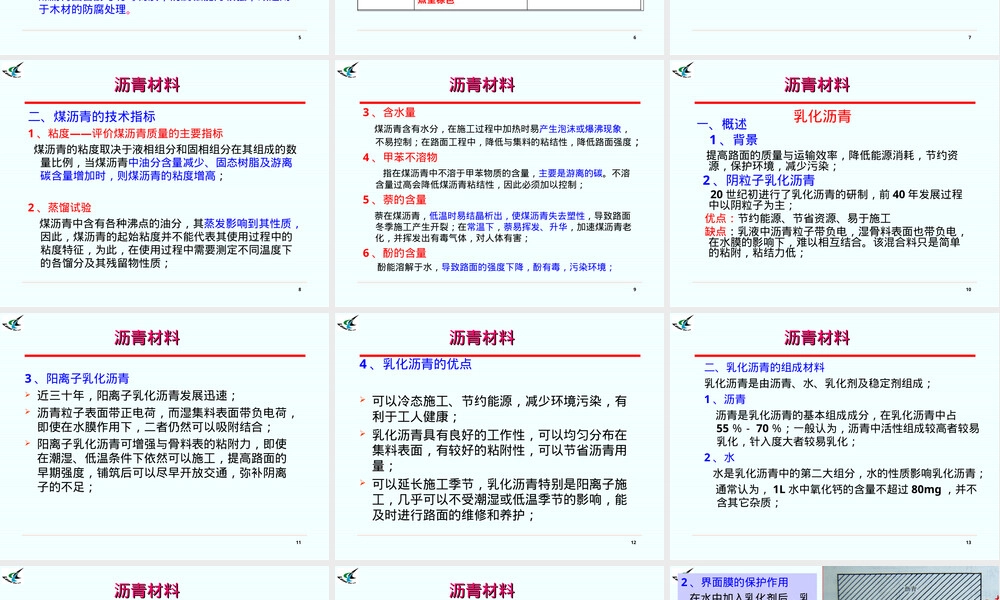The image size is (1000, 600).
Task: Click heading "二、乳化沥青的组成材料"
Action: pos(764,367)
